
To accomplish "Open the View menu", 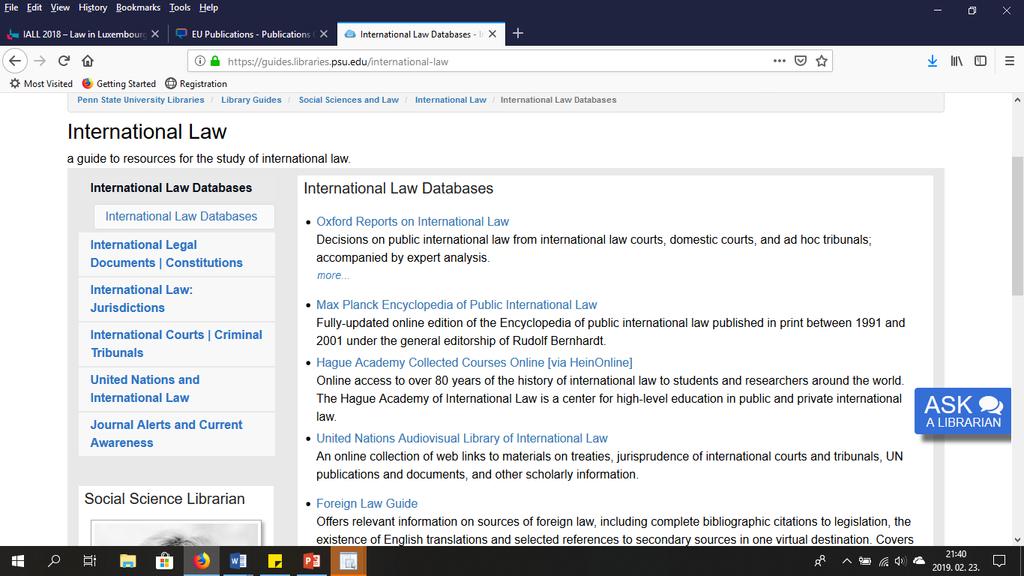I will [60, 7].
